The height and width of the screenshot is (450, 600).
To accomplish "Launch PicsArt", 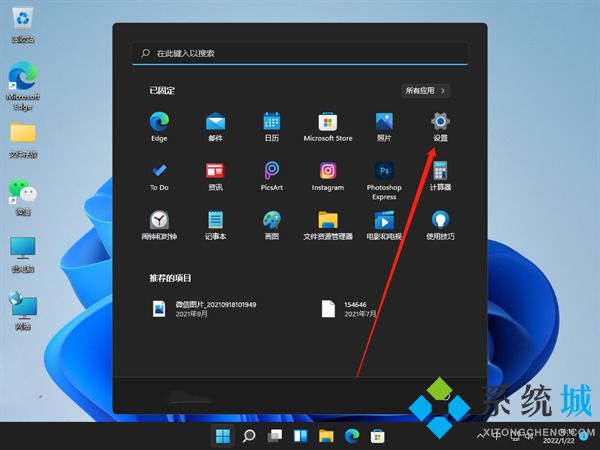I will click(x=272, y=176).
